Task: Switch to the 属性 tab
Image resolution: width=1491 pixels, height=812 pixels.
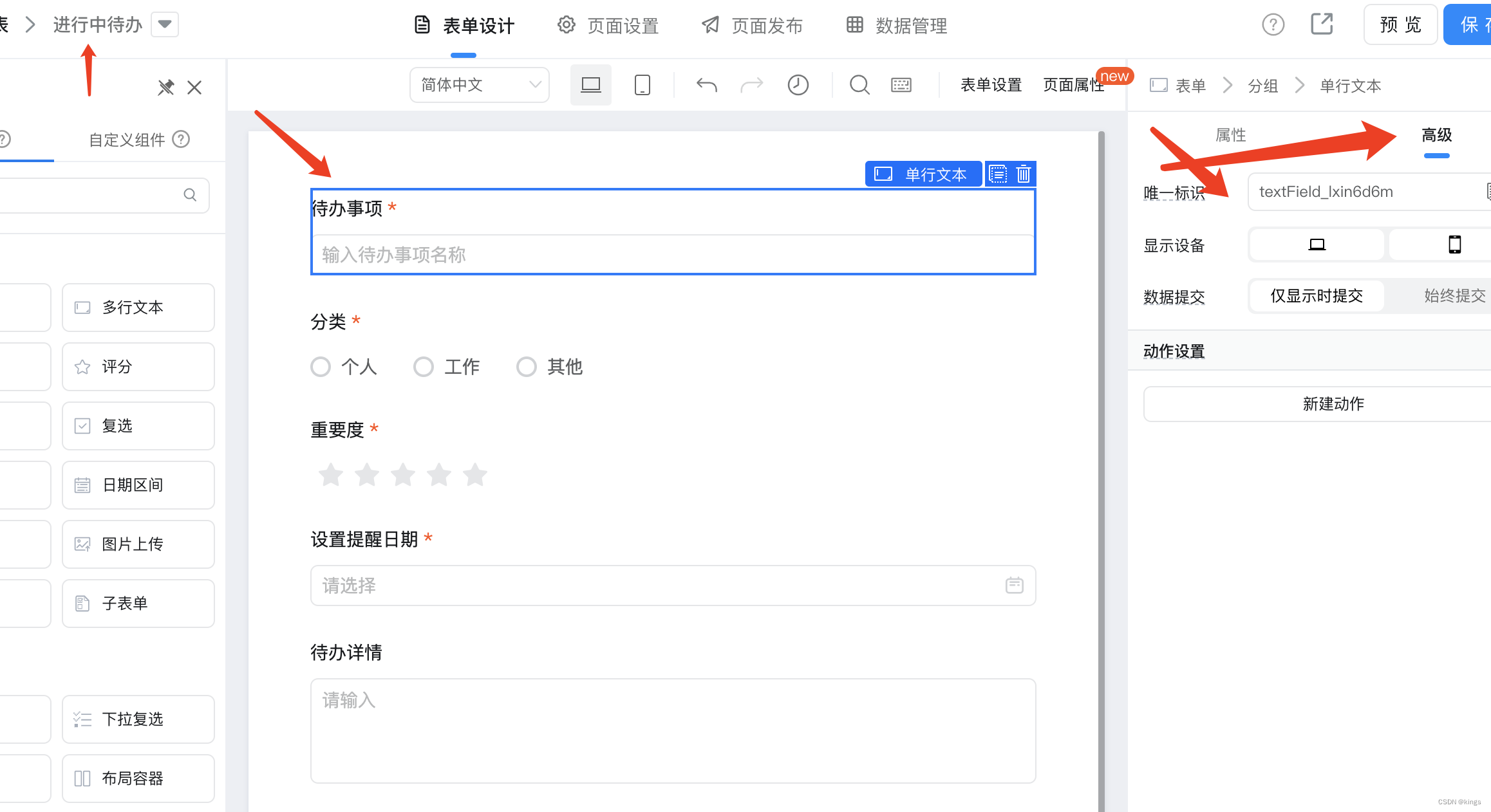Action: [1230, 135]
